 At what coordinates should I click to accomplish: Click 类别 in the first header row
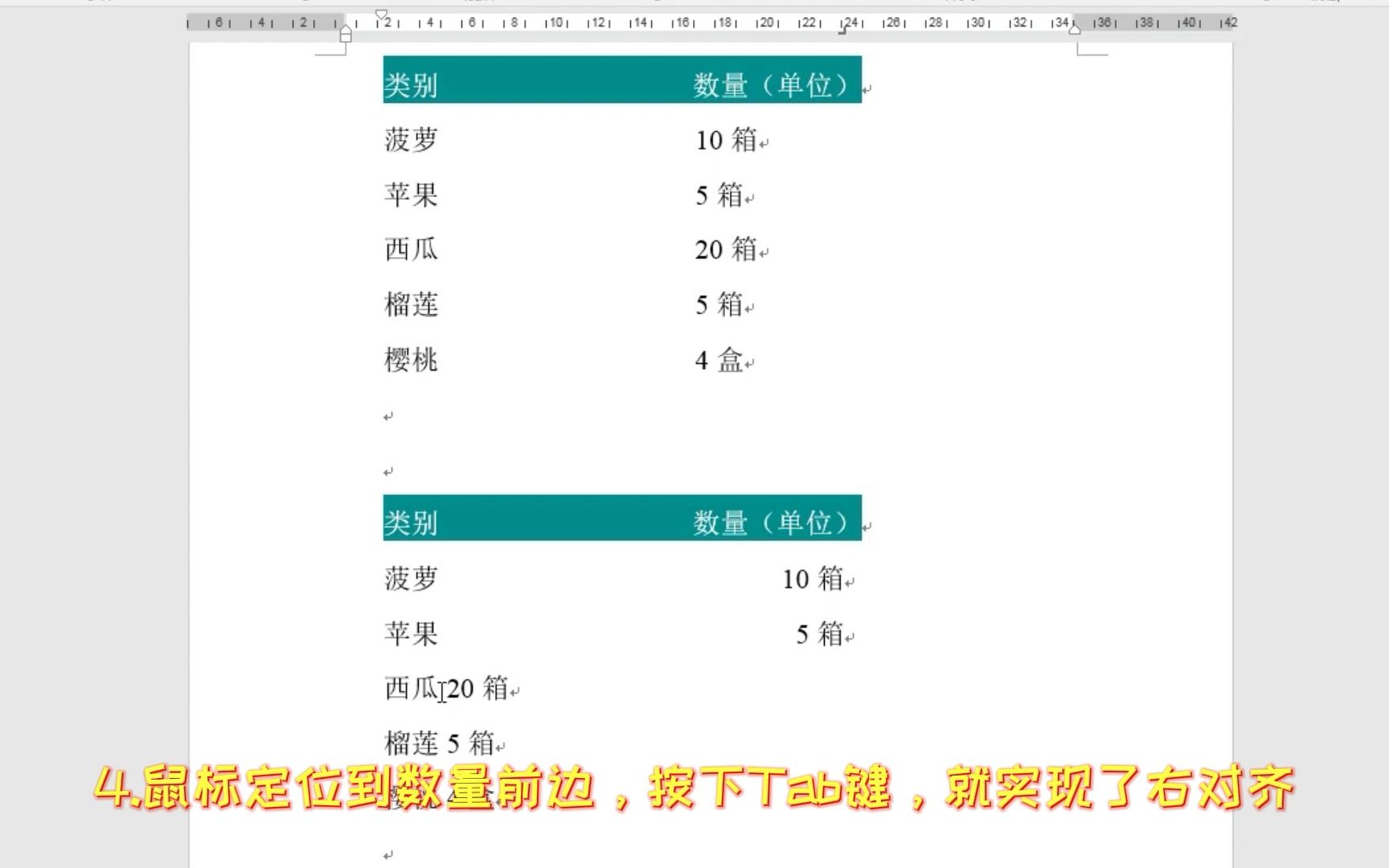tap(411, 85)
